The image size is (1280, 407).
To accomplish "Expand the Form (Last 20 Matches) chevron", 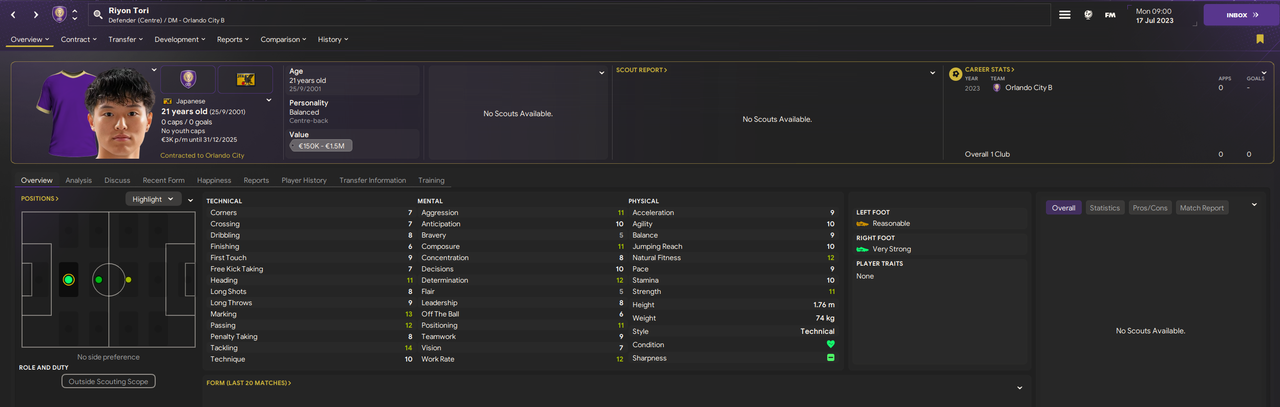I will click(1019, 388).
